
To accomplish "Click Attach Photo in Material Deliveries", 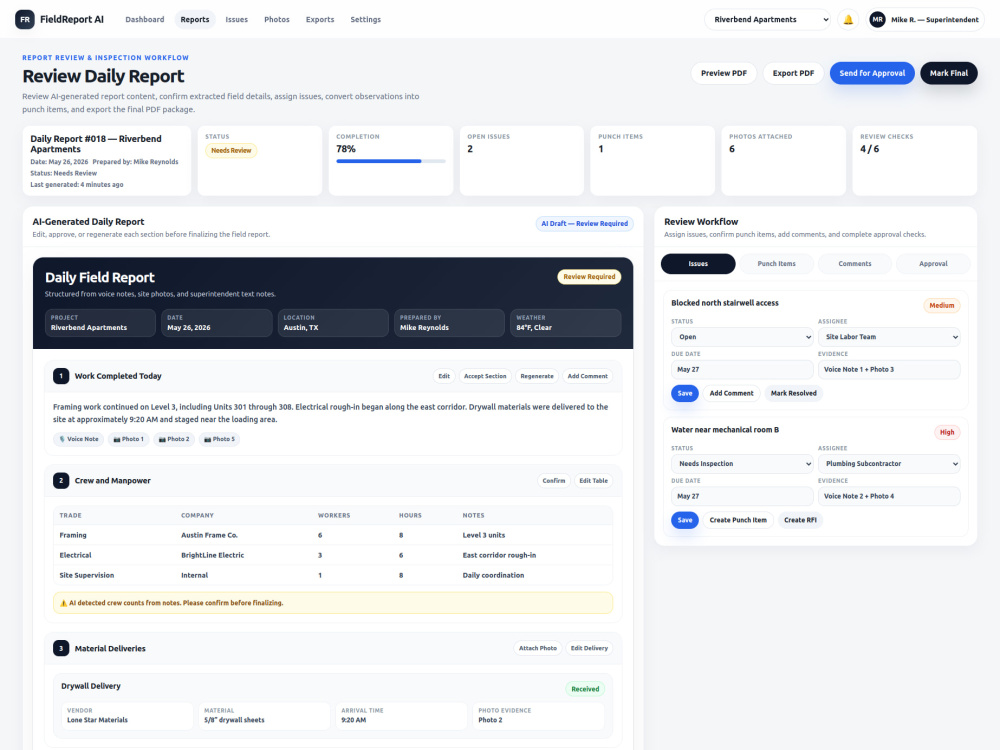I will [x=538, y=649].
